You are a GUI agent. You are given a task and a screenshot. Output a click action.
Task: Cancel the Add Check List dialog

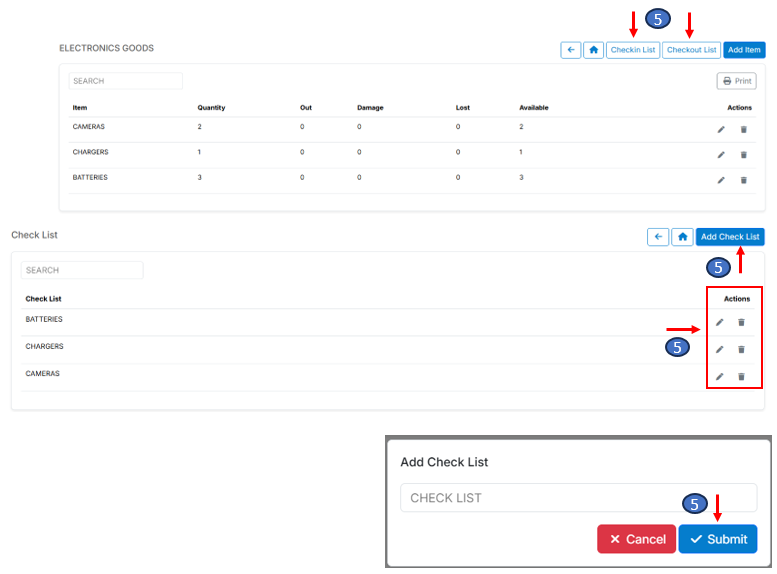637,539
